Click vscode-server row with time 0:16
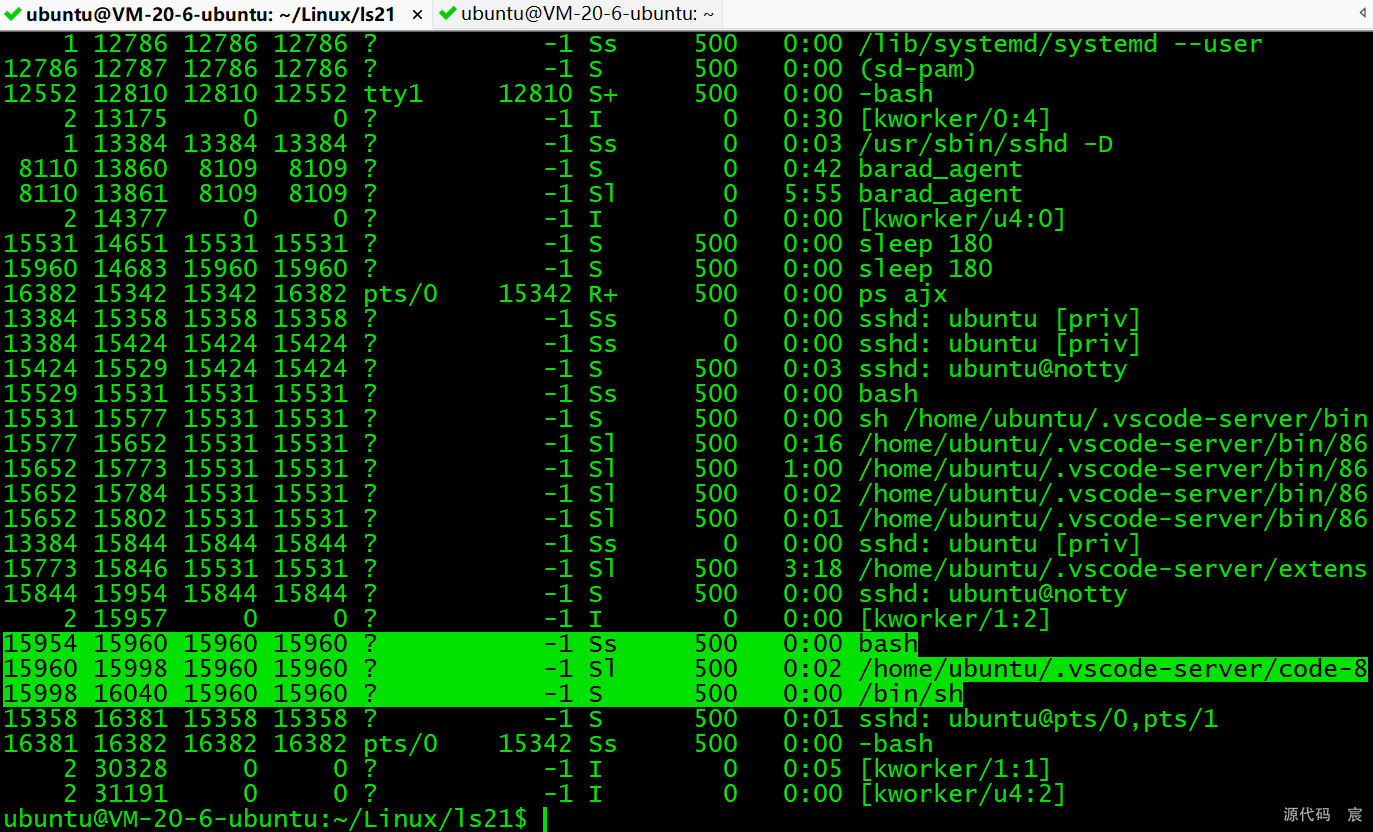This screenshot has height=832, width=1373. pyautogui.click(x=685, y=444)
